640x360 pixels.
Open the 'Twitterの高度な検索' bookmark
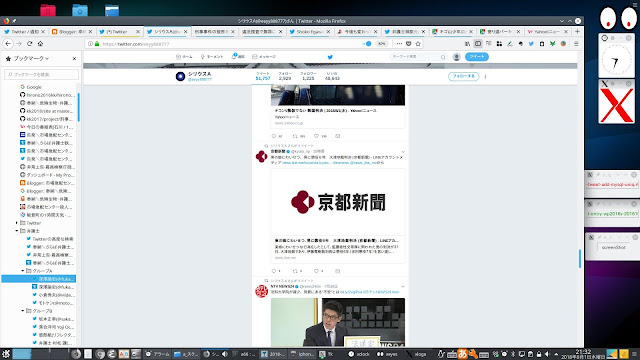tap(50, 239)
